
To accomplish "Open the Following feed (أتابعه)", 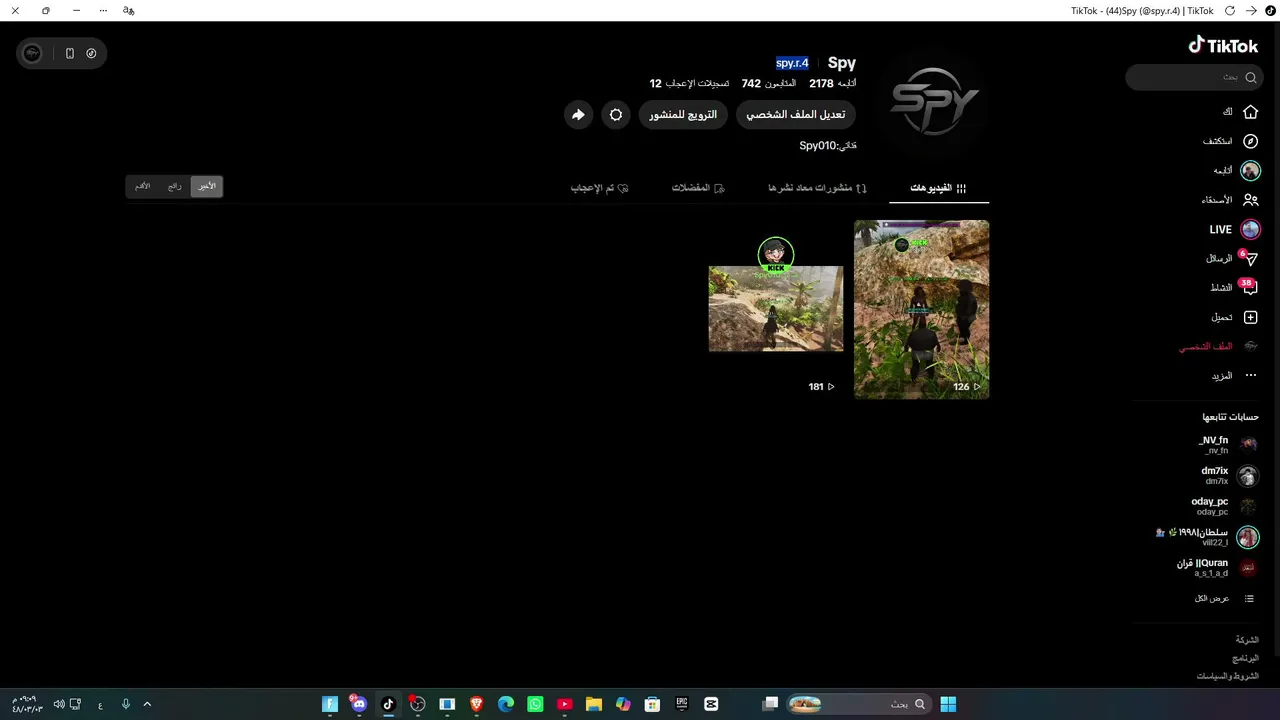I will coord(1236,171).
